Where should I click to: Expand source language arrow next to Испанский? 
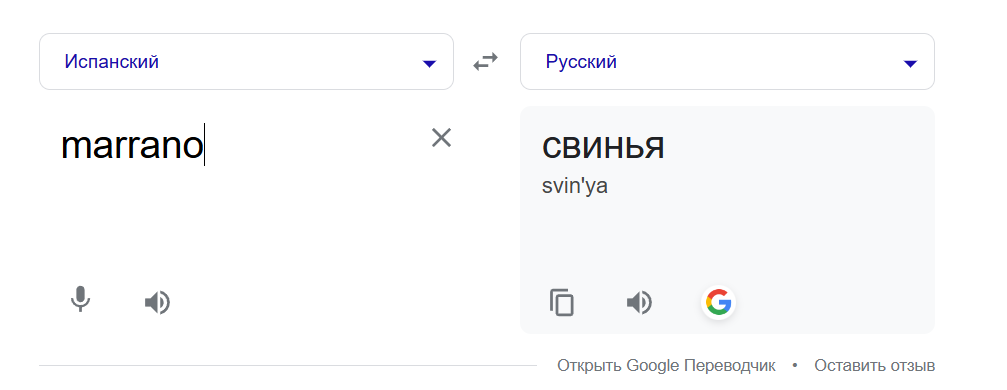[x=429, y=63]
